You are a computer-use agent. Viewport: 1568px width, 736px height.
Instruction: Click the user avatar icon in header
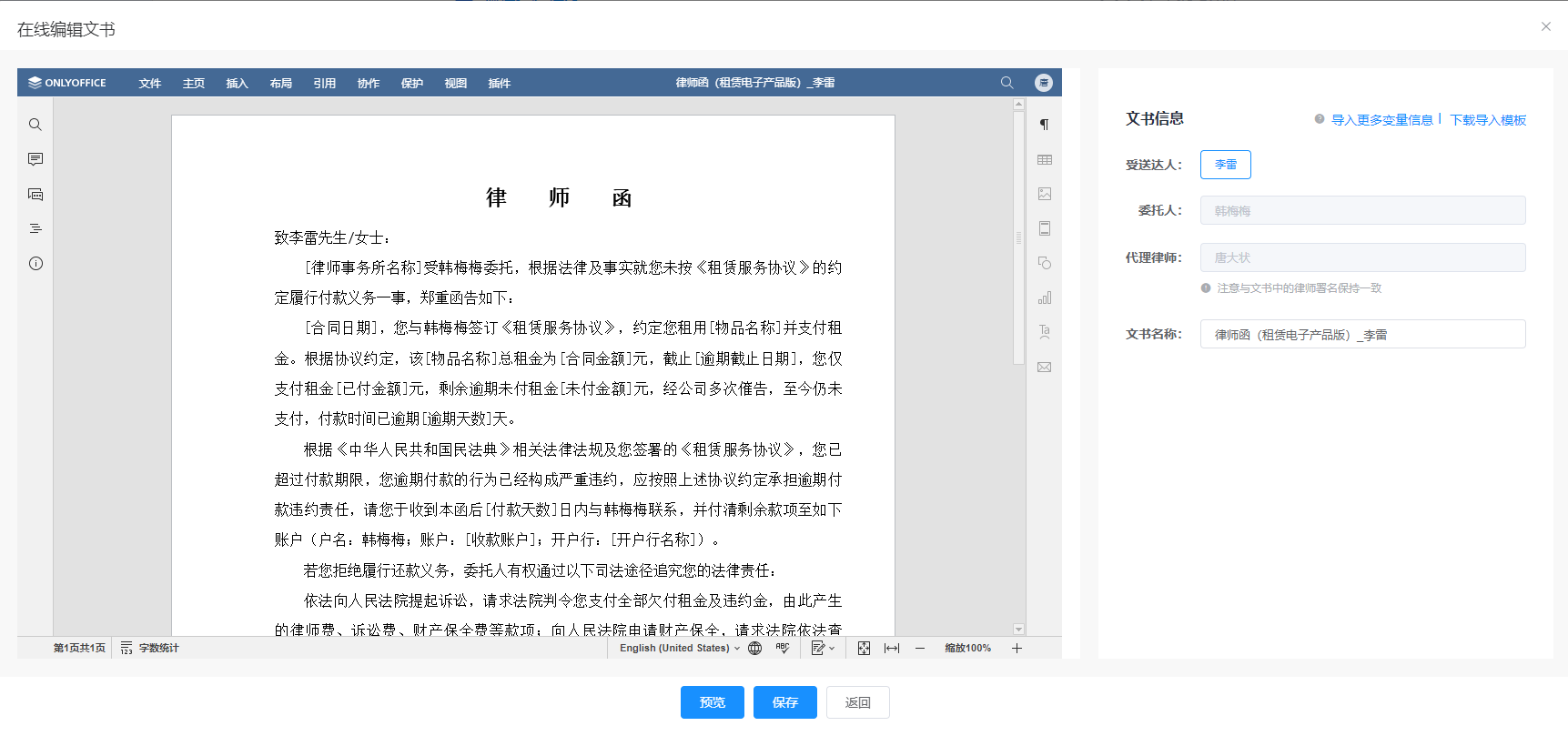click(x=1044, y=83)
